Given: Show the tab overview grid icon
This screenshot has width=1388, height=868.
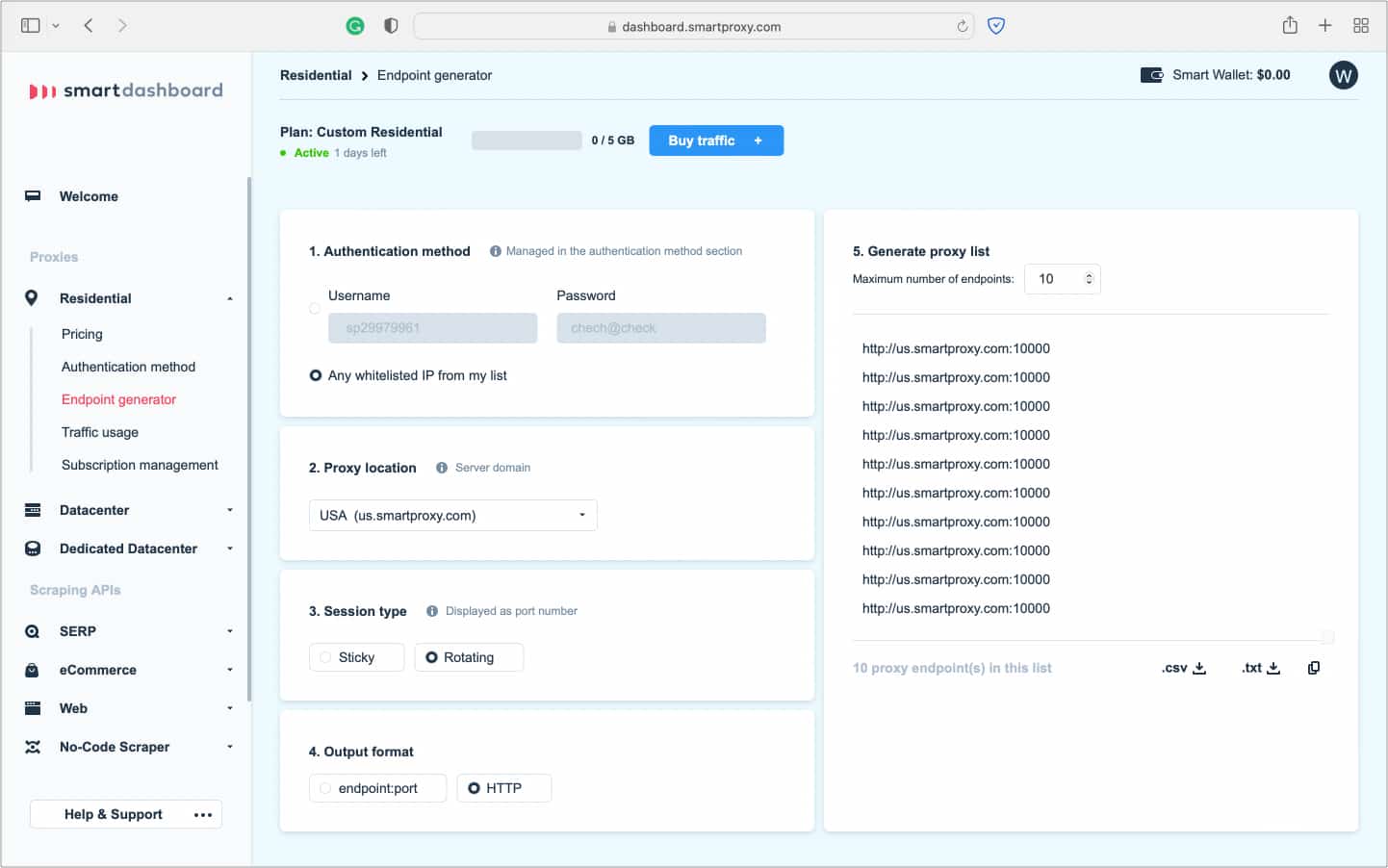Looking at the screenshot, I should click(x=1361, y=26).
